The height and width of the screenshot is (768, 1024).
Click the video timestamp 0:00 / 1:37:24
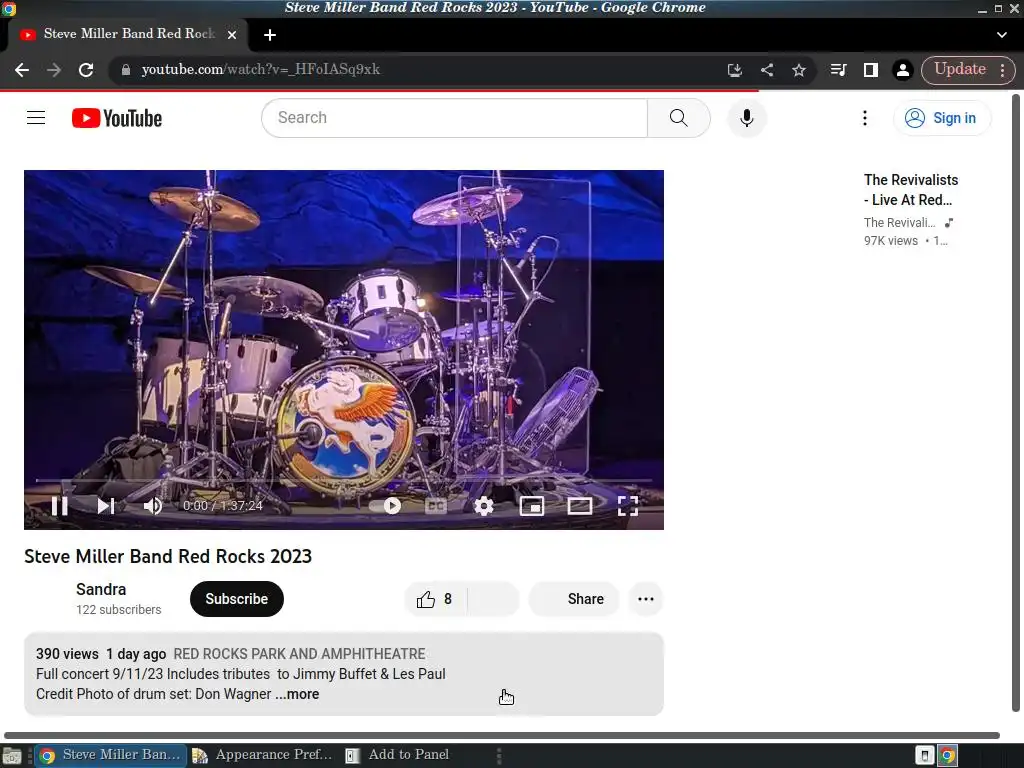(x=223, y=506)
